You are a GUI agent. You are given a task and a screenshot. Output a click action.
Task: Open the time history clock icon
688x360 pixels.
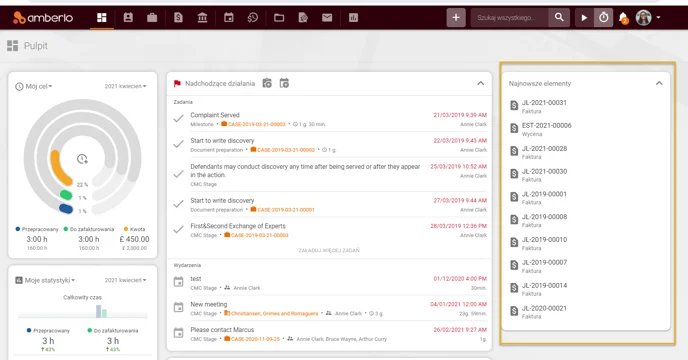(253, 18)
